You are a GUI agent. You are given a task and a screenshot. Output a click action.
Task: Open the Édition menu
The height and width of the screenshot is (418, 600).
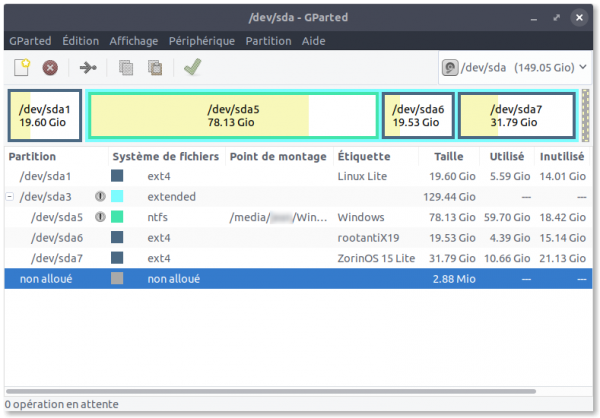coord(81,41)
